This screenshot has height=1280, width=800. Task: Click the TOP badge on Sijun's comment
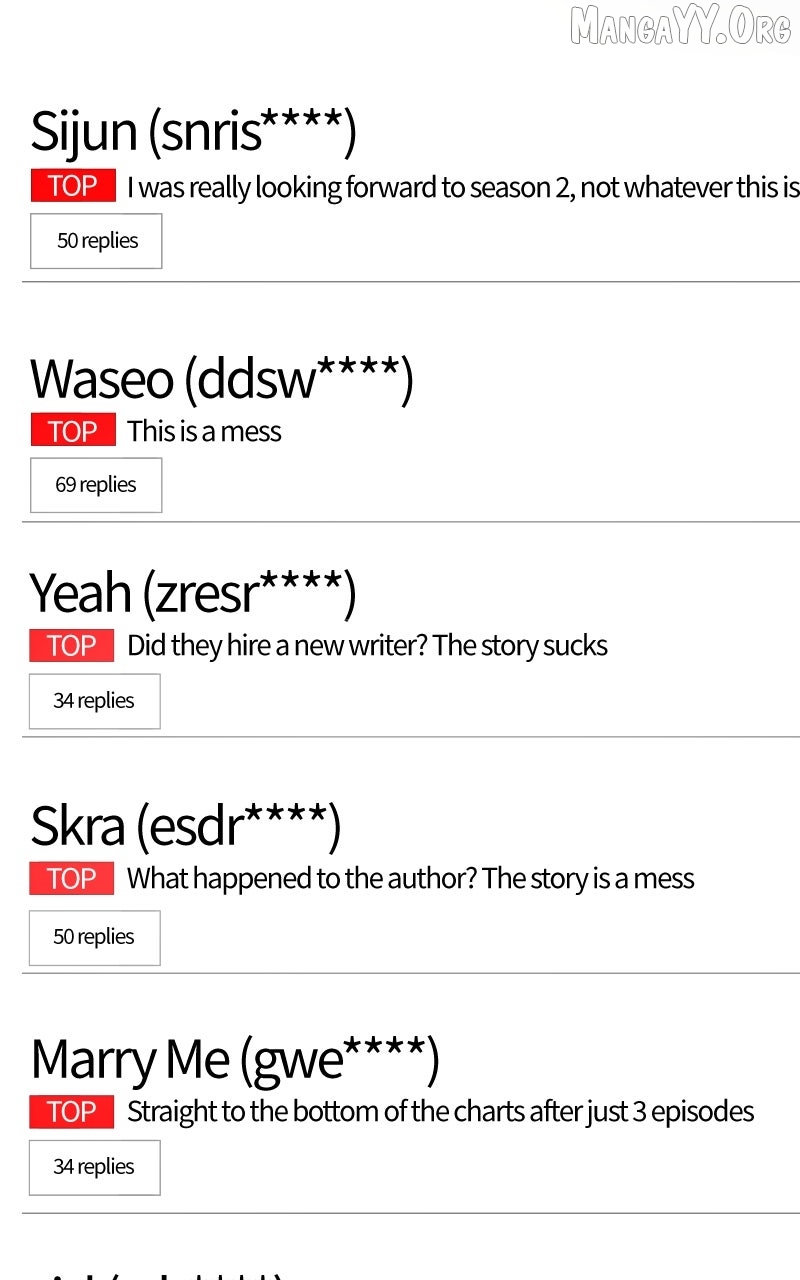pyautogui.click(x=73, y=186)
